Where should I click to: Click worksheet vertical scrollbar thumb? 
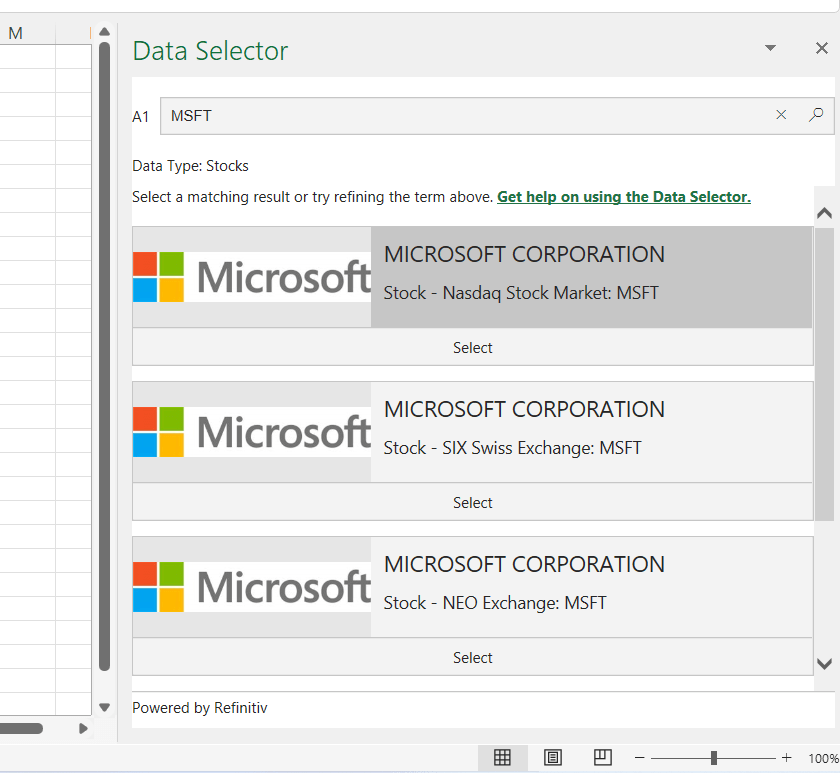click(x=104, y=356)
